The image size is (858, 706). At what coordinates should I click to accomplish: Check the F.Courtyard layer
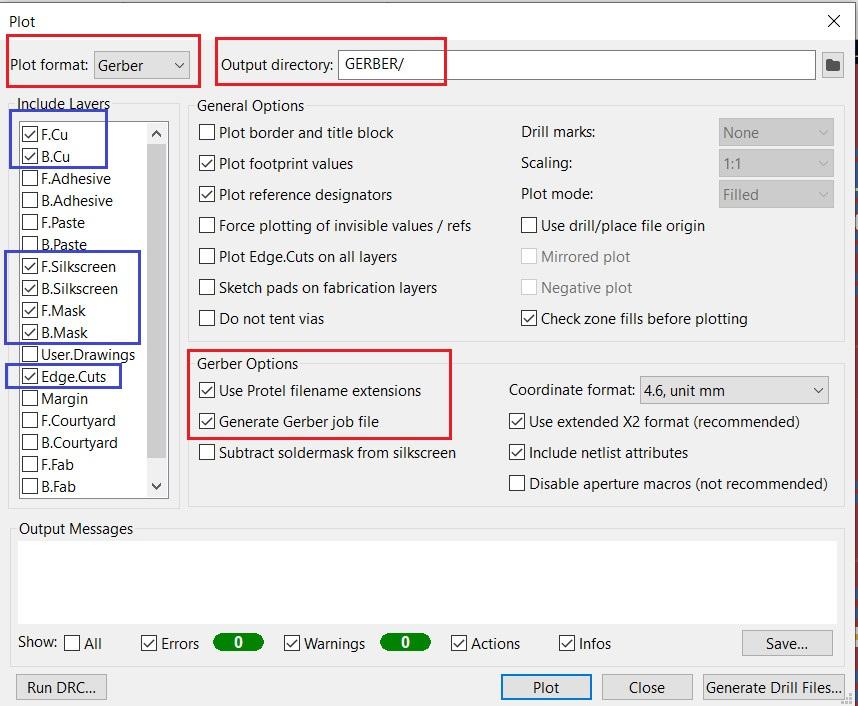click(x=30, y=420)
